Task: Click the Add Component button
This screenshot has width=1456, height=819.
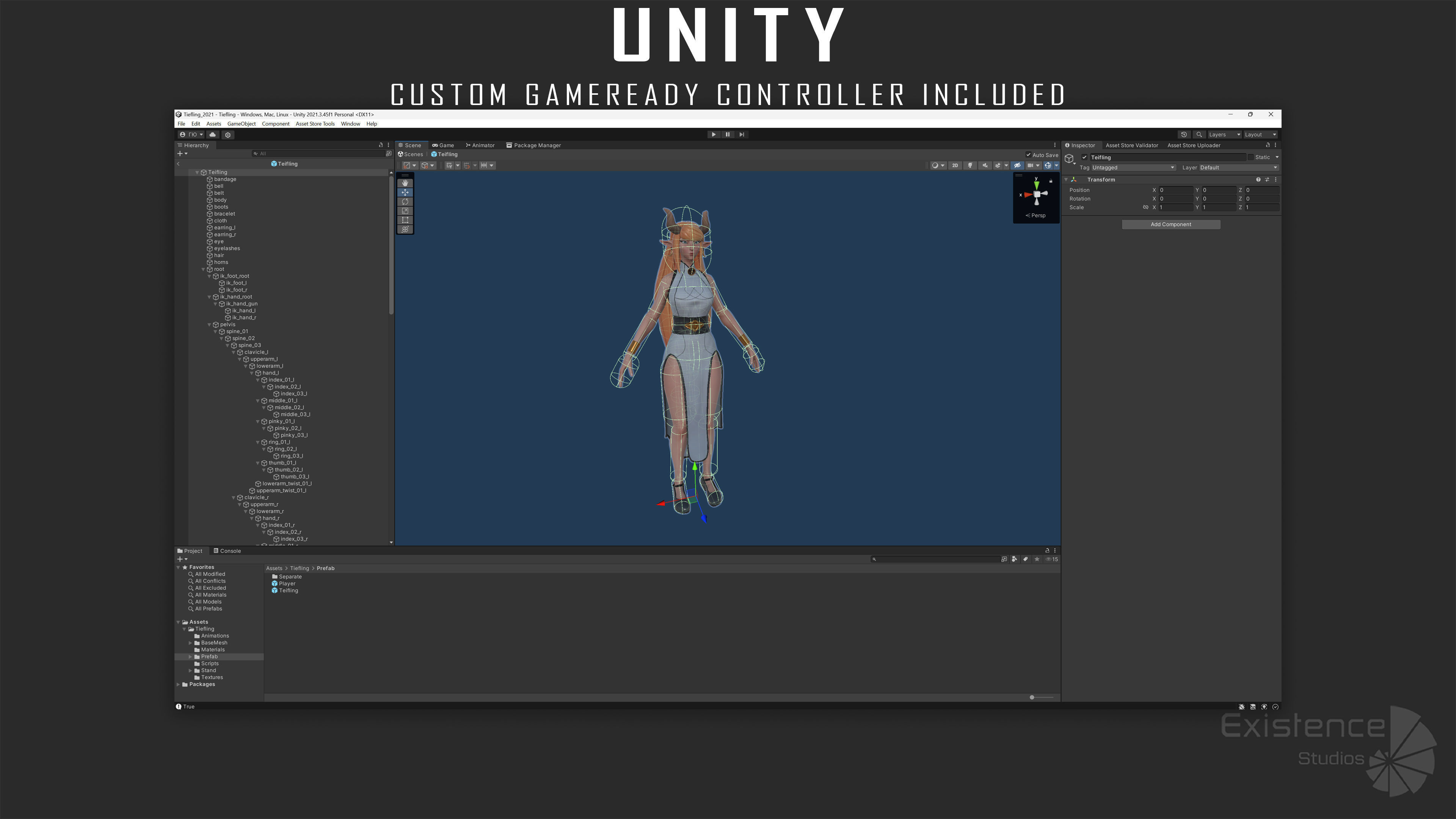Action: [1170, 224]
